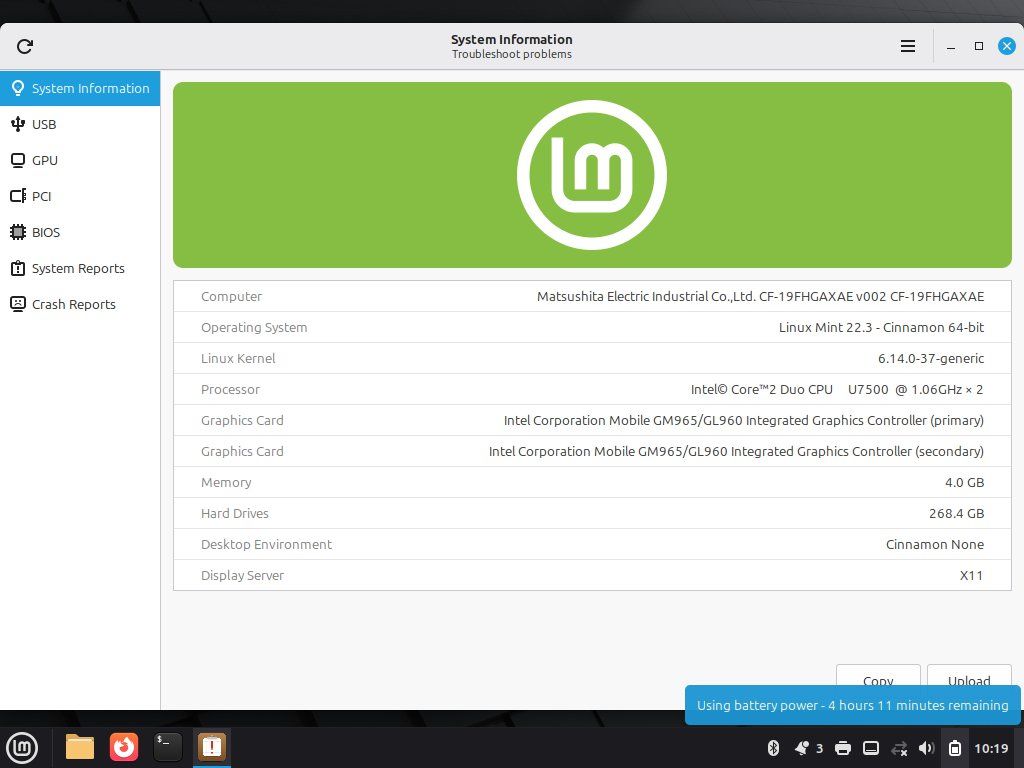
Task: Select the 'Matsushita Electric Industrial' computer value
Action: pyautogui.click(x=760, y=296)
